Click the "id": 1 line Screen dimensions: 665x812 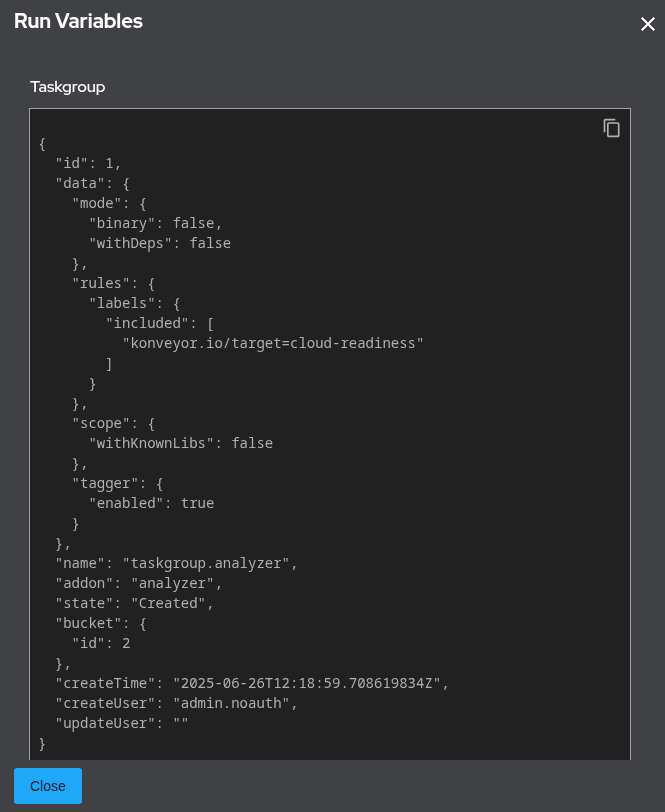(x=88, y=163)
